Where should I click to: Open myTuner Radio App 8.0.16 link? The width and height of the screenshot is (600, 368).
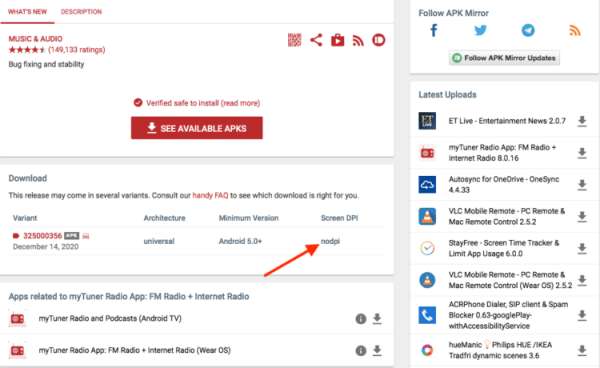coord(502,153)
